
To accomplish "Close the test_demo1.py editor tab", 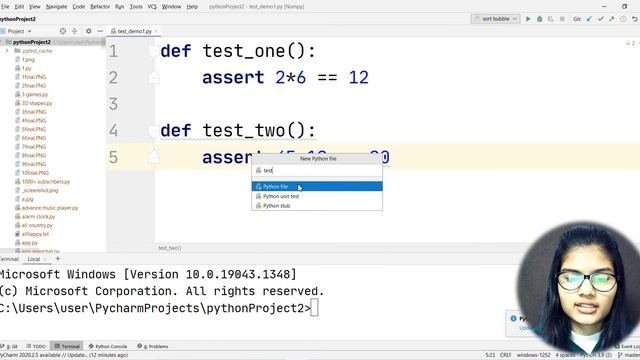I will point(156,31).
